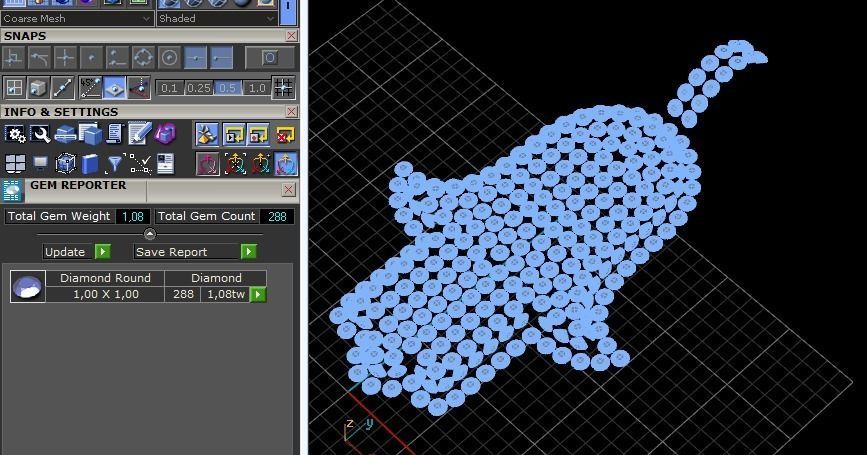Click the '1,00 X 1,00' size cell
This screenshot has width=867, height=455.
coord(106,294)
